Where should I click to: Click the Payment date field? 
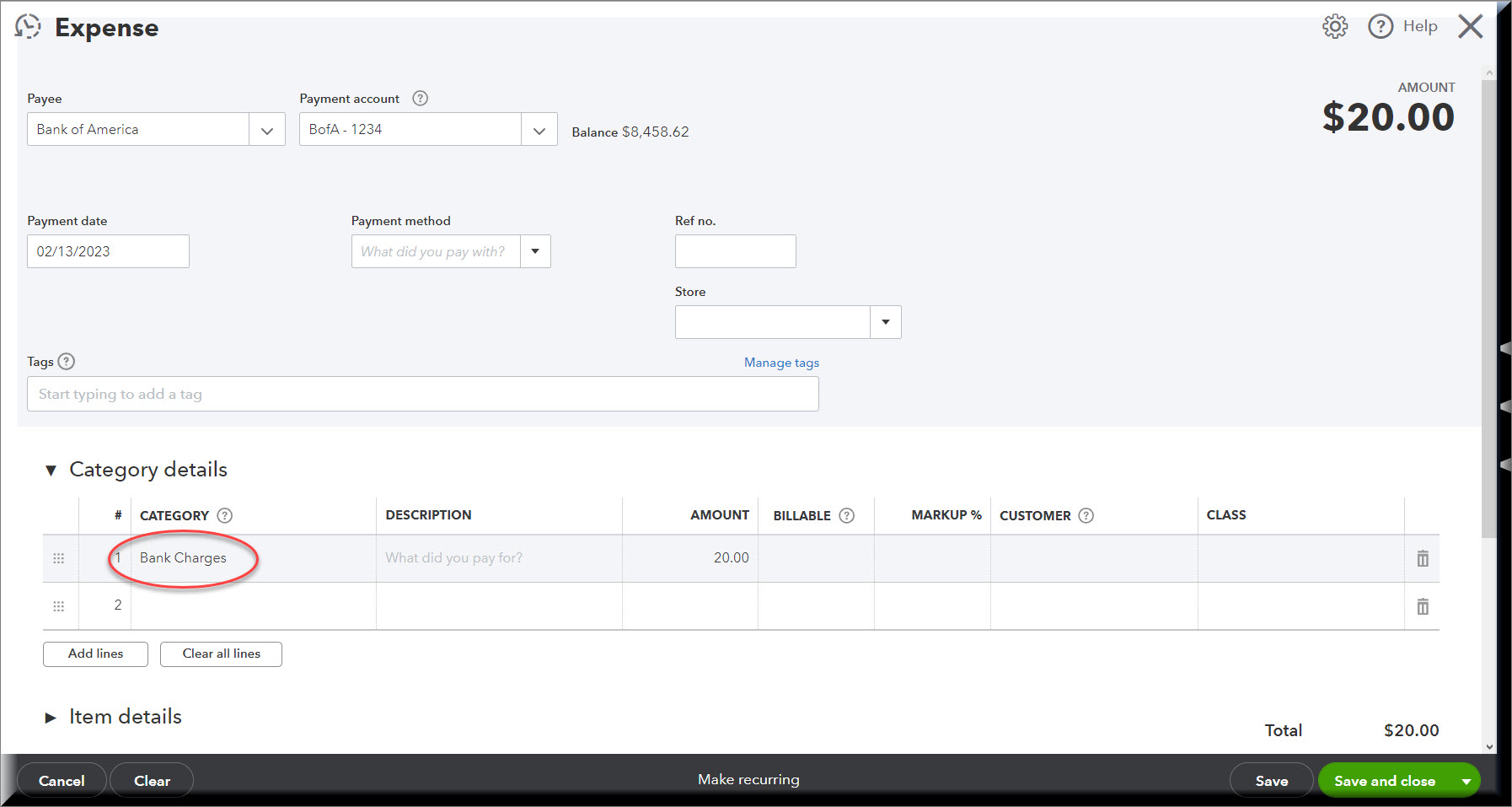click(x=108, y=251)
